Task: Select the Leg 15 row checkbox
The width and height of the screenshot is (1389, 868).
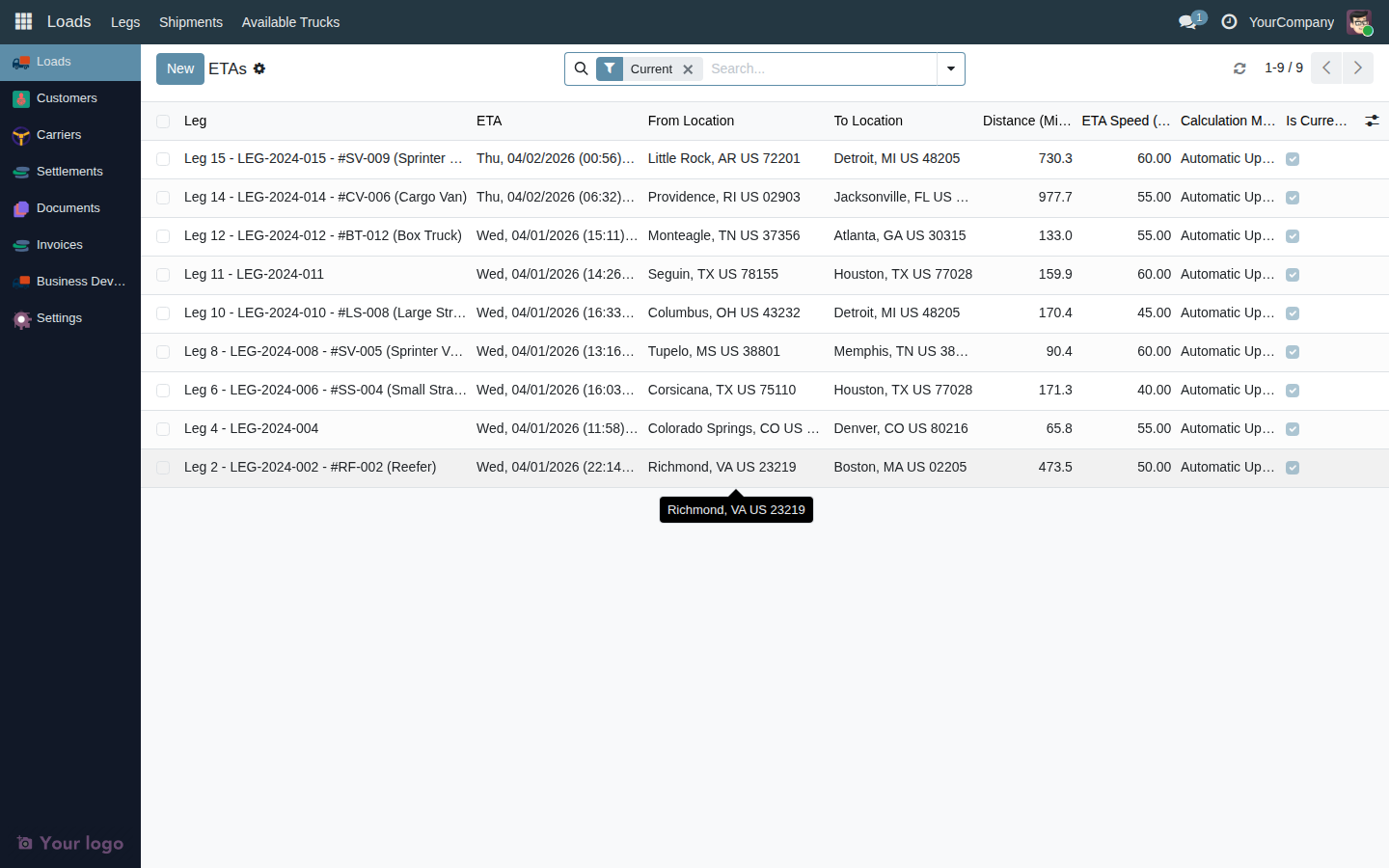Action: point(163,159)
